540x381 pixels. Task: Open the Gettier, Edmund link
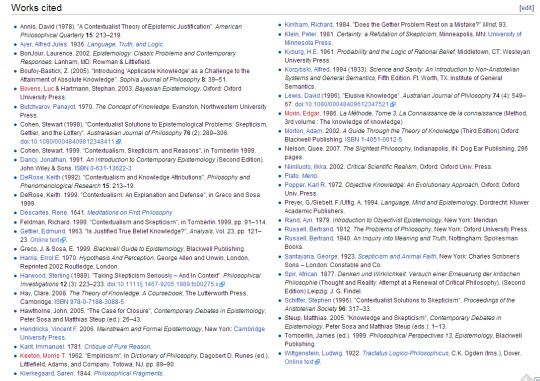click(x=43, y=231)
